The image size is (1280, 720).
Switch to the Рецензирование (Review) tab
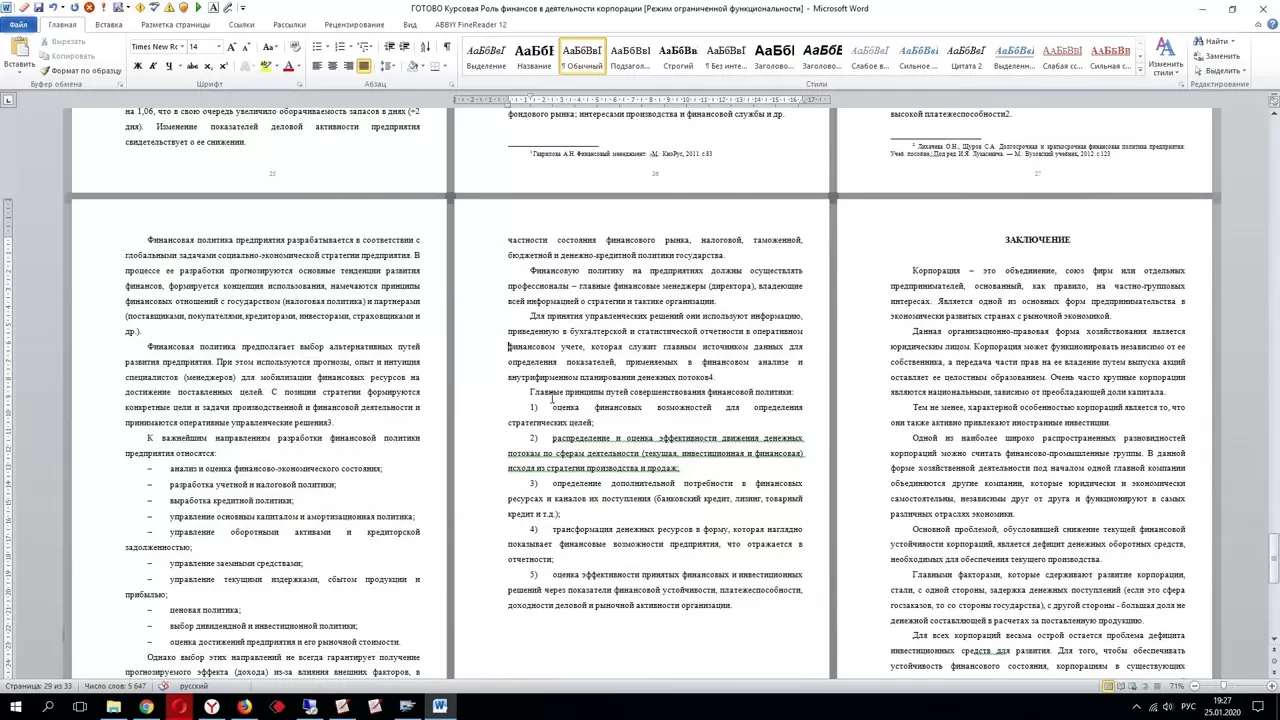[354, 24]
